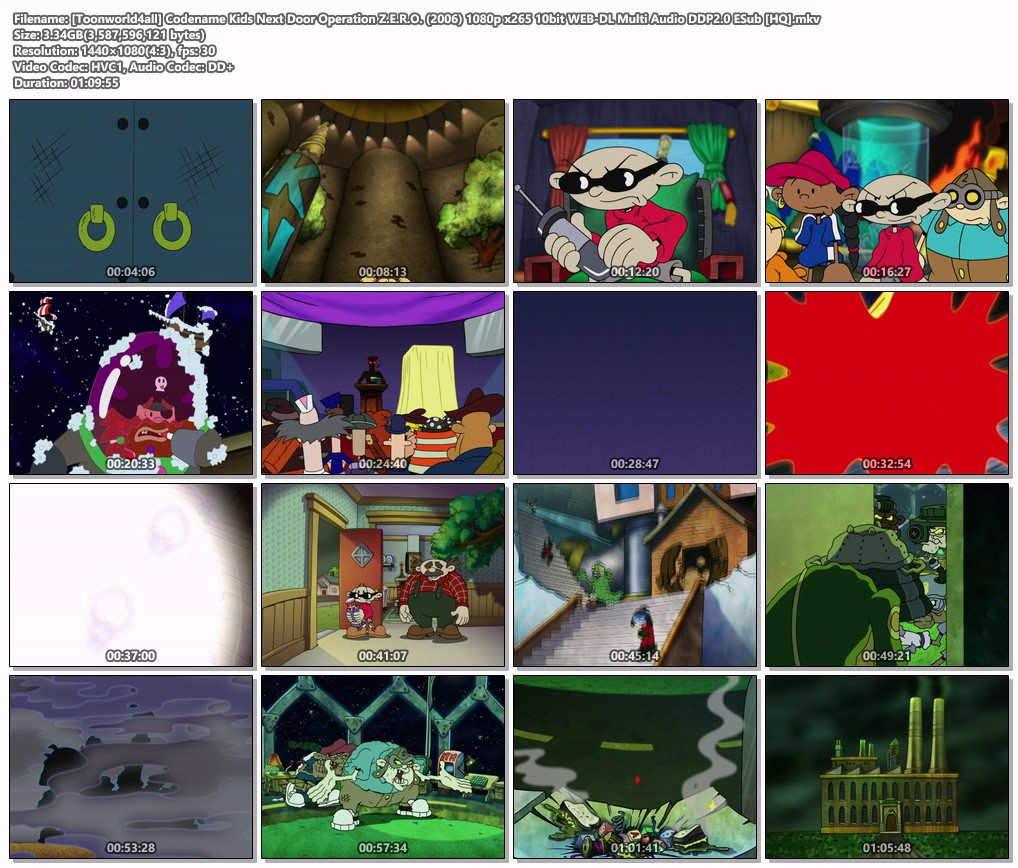Open the frame at timestamp 00:08:13

click(383, 191)
